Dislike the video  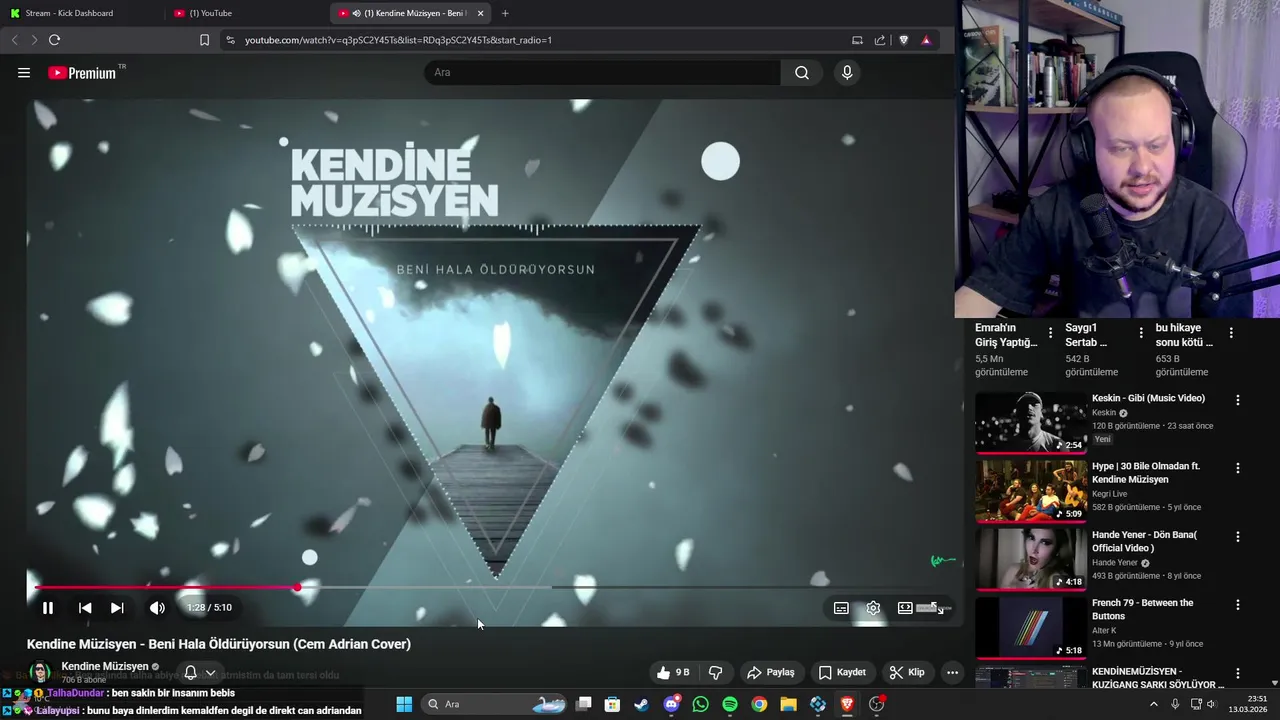715,673
